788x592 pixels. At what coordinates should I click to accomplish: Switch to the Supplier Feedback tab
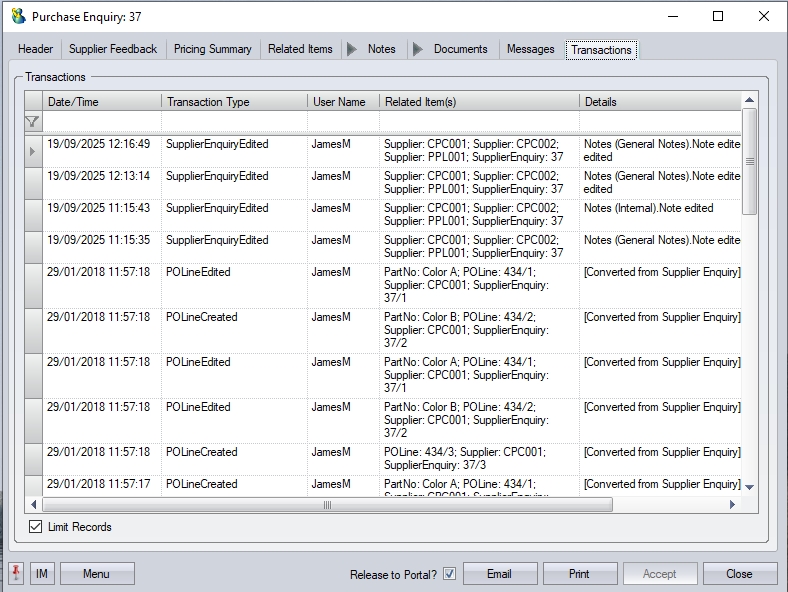click(113, 49)
